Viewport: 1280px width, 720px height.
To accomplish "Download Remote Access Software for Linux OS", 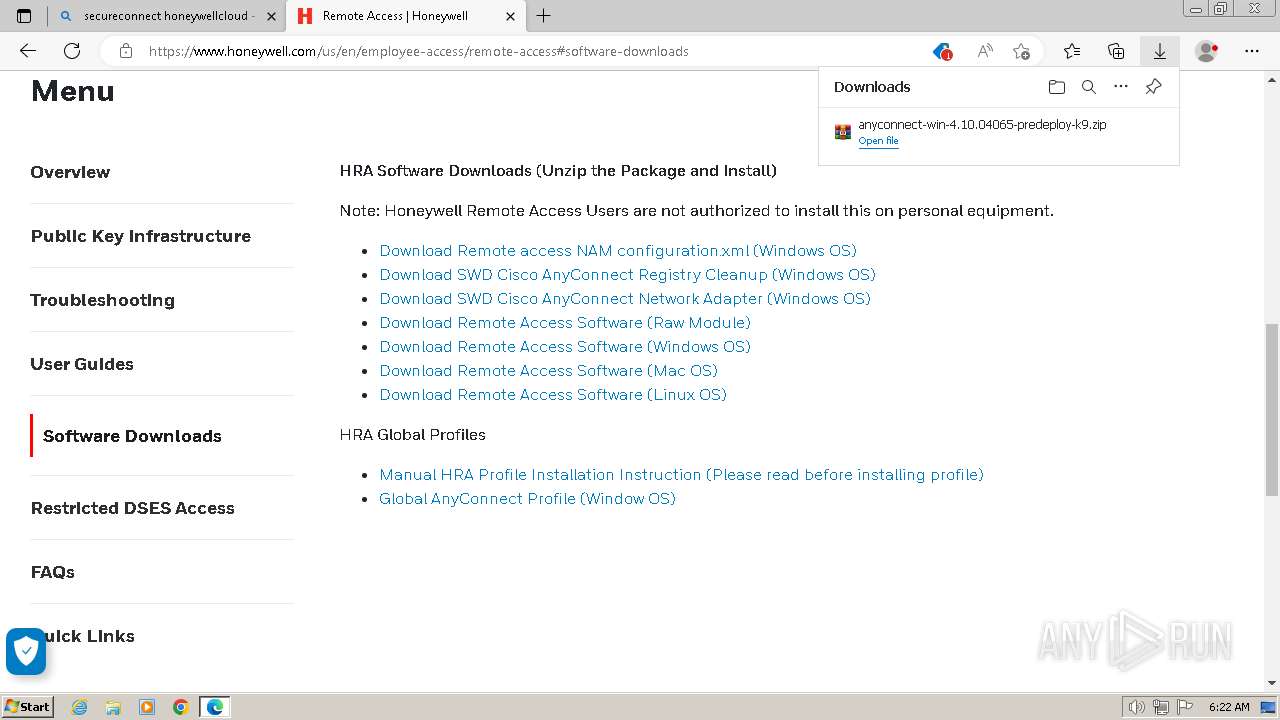I will [x=553, y=395].
